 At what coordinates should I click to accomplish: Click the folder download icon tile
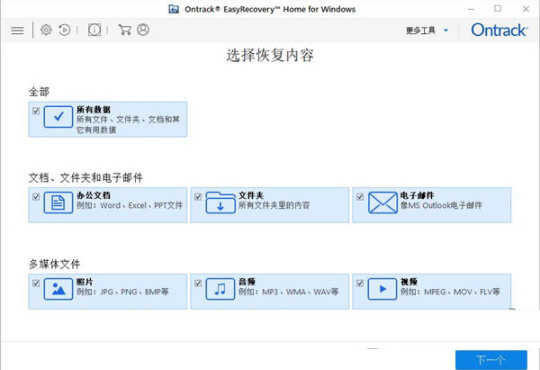(220, 203)
